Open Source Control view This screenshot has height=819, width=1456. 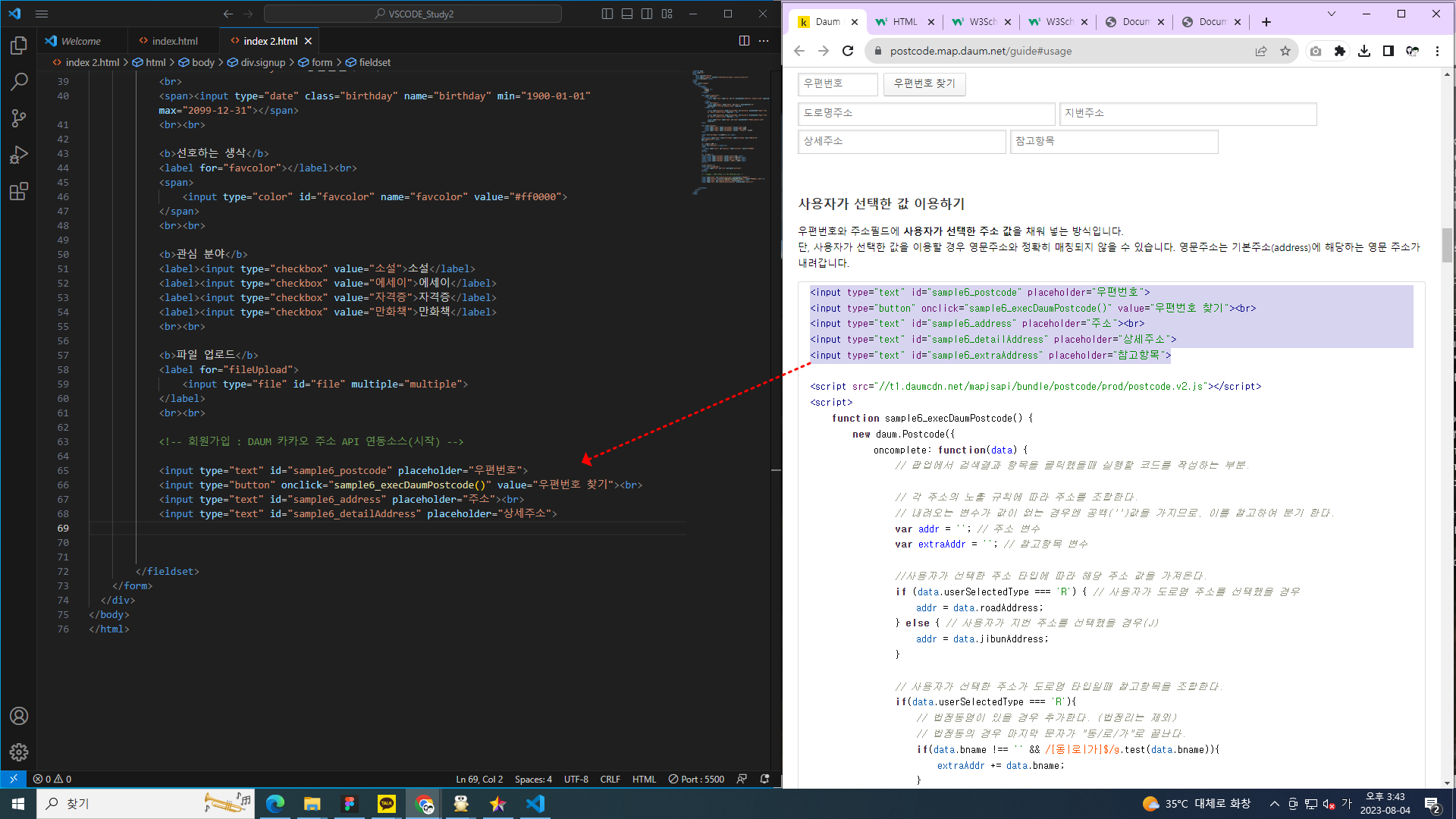click(19, 118)
